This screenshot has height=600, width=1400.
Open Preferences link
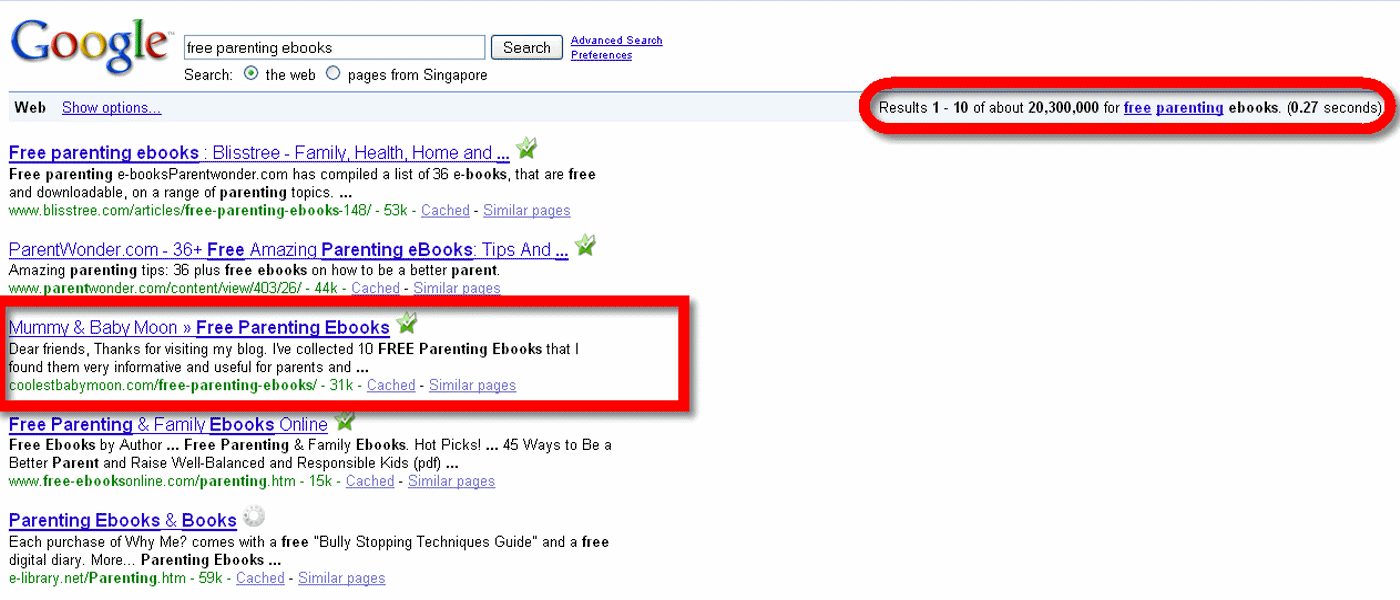(601, 55)
